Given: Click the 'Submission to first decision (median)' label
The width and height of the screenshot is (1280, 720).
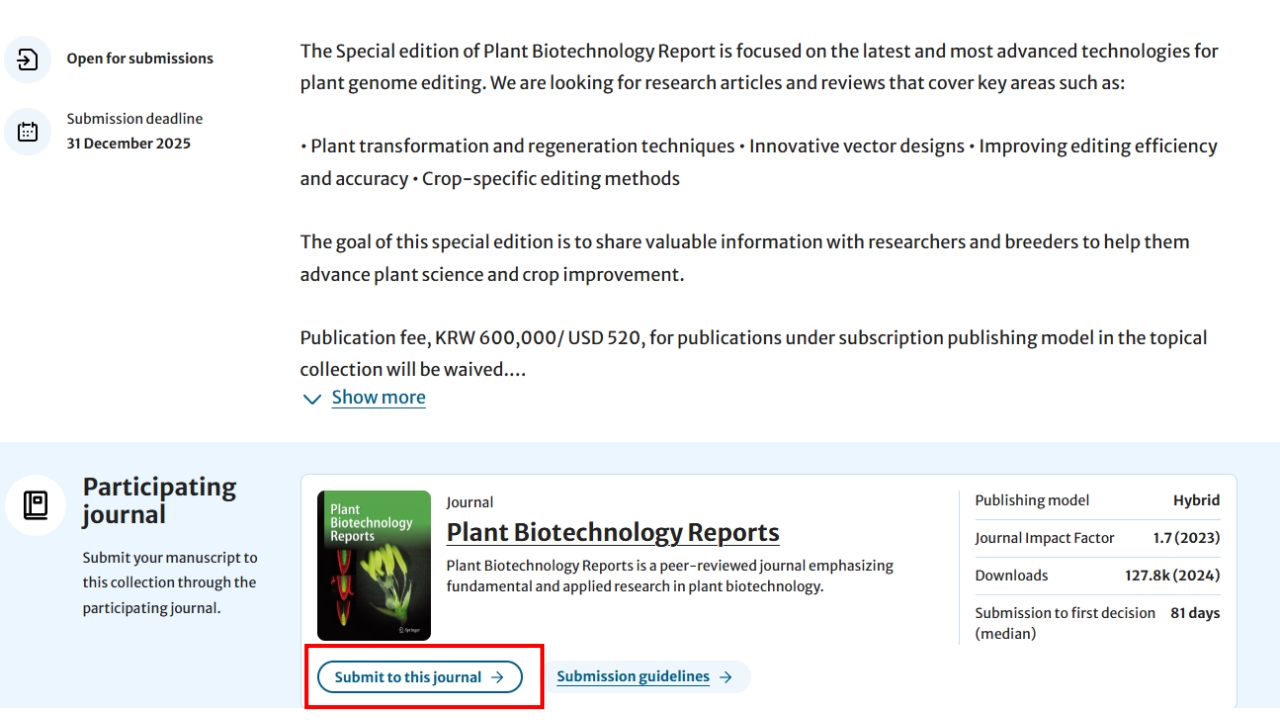Looking at the screenshot, I should coord(1065,623).
